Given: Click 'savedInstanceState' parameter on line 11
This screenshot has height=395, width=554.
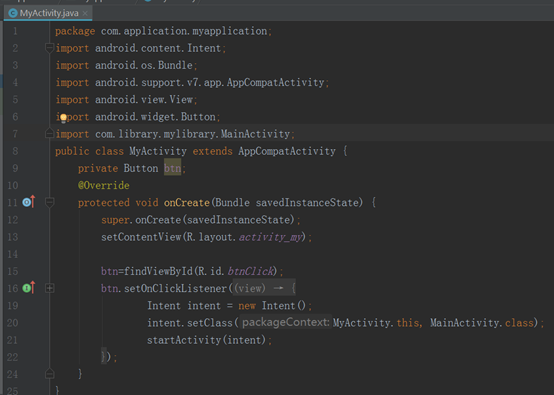Looking at the screenshot, I should (307, 202).
